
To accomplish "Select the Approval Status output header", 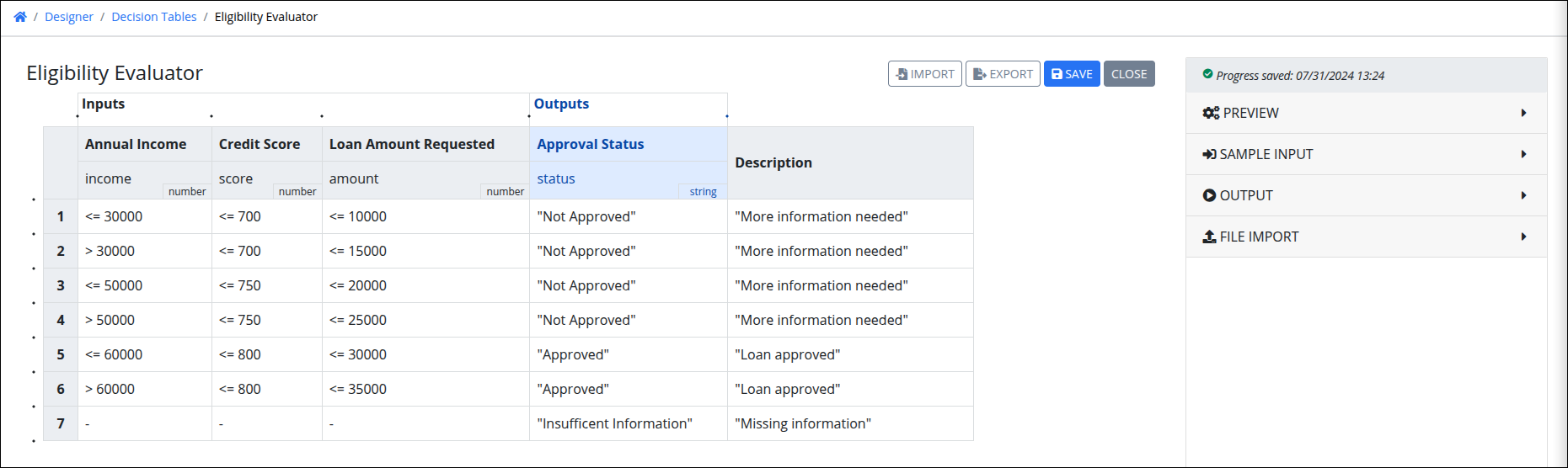I will pos(629,144).
